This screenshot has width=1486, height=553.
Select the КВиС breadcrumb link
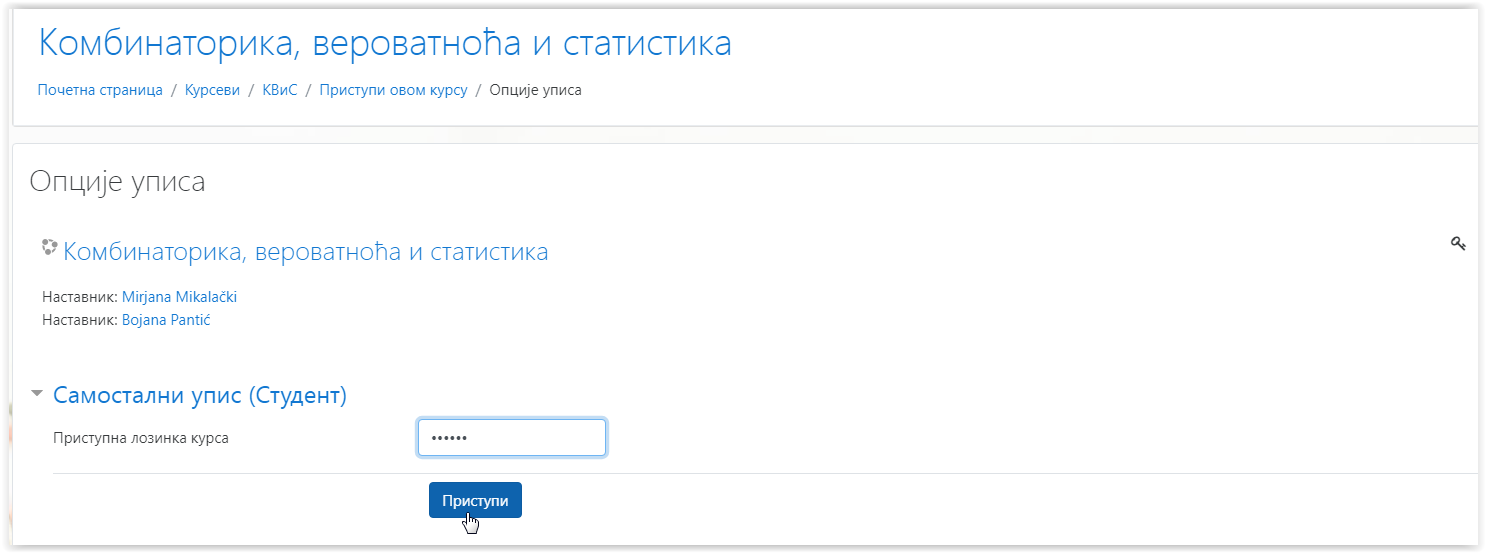280,90
